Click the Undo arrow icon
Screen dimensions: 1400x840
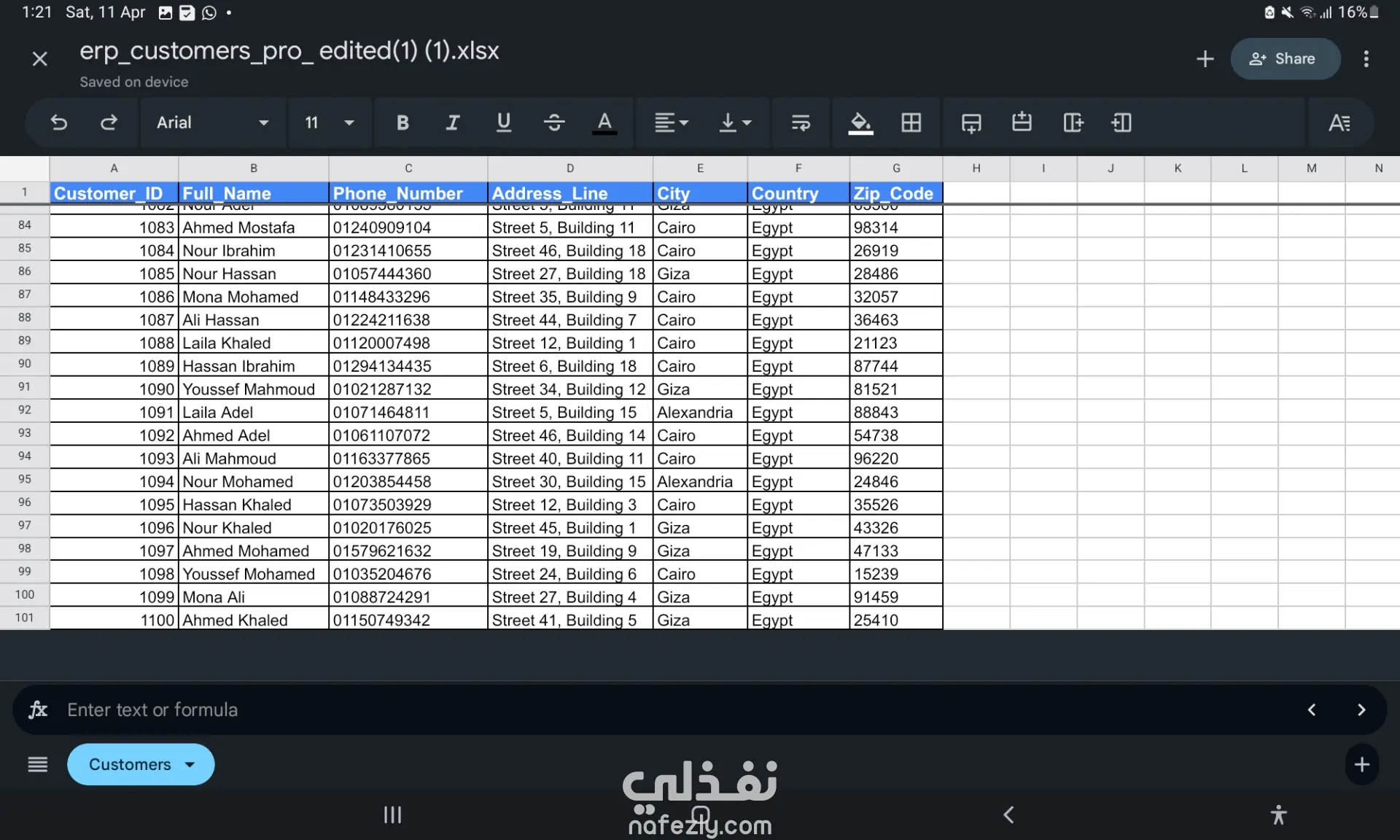click(x=59, y=122)
